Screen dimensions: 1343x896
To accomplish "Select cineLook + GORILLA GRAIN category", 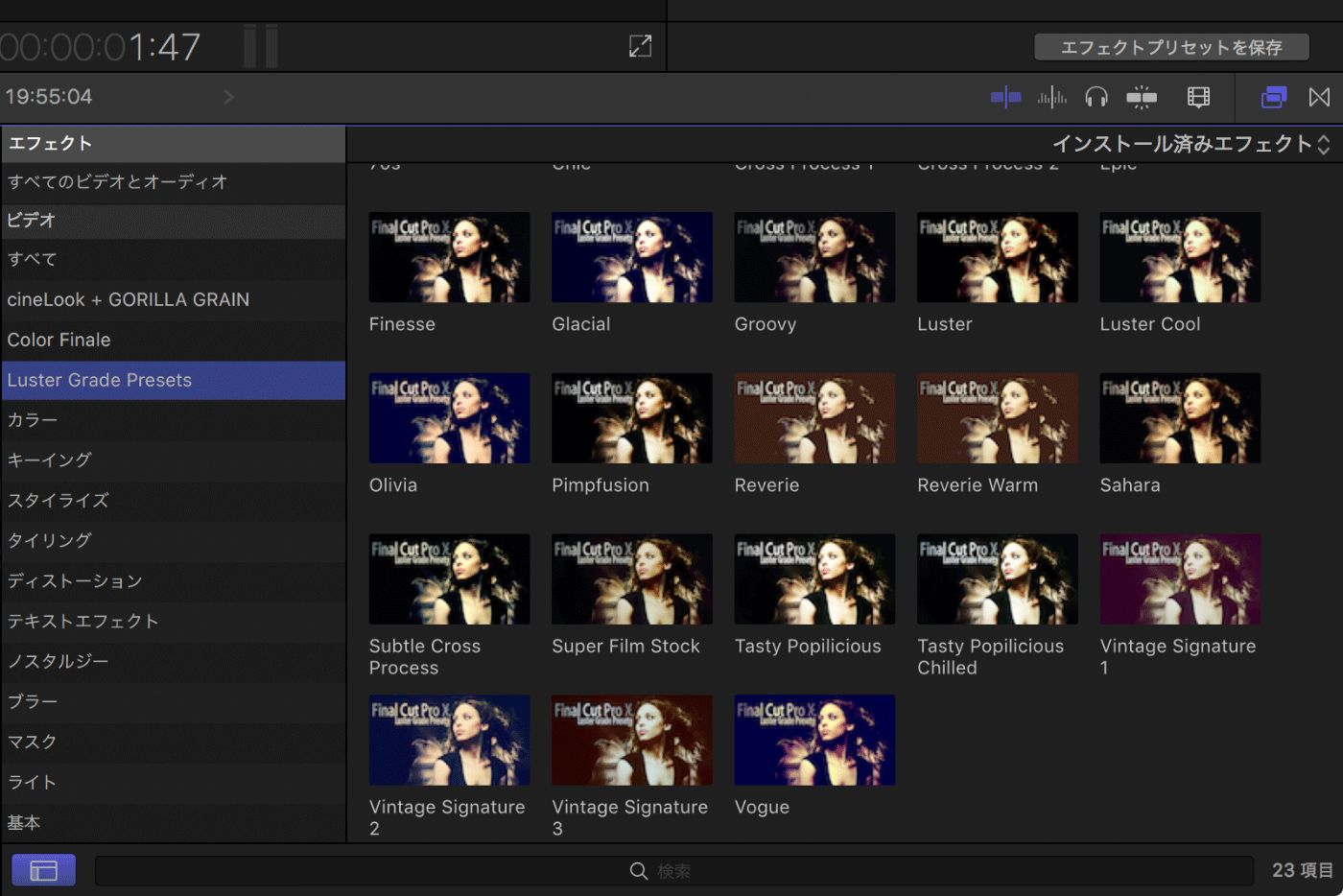I will (173, 299).
